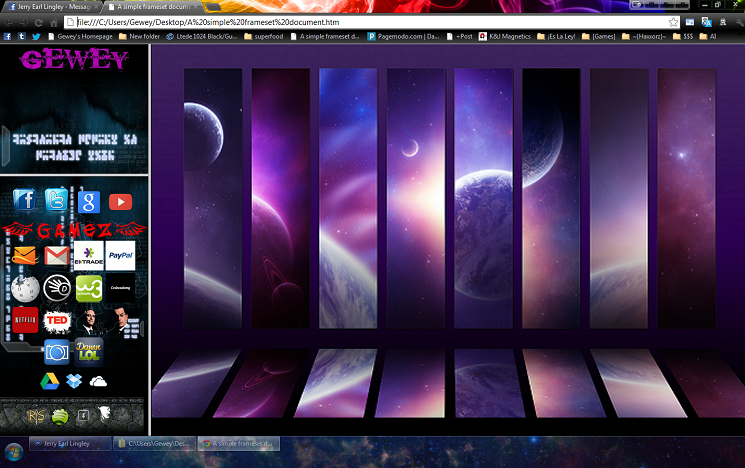Viewport: 745px width, 468px height.
Task: Open the K&J Magnetics bookmark
Action: click(505, 36)
